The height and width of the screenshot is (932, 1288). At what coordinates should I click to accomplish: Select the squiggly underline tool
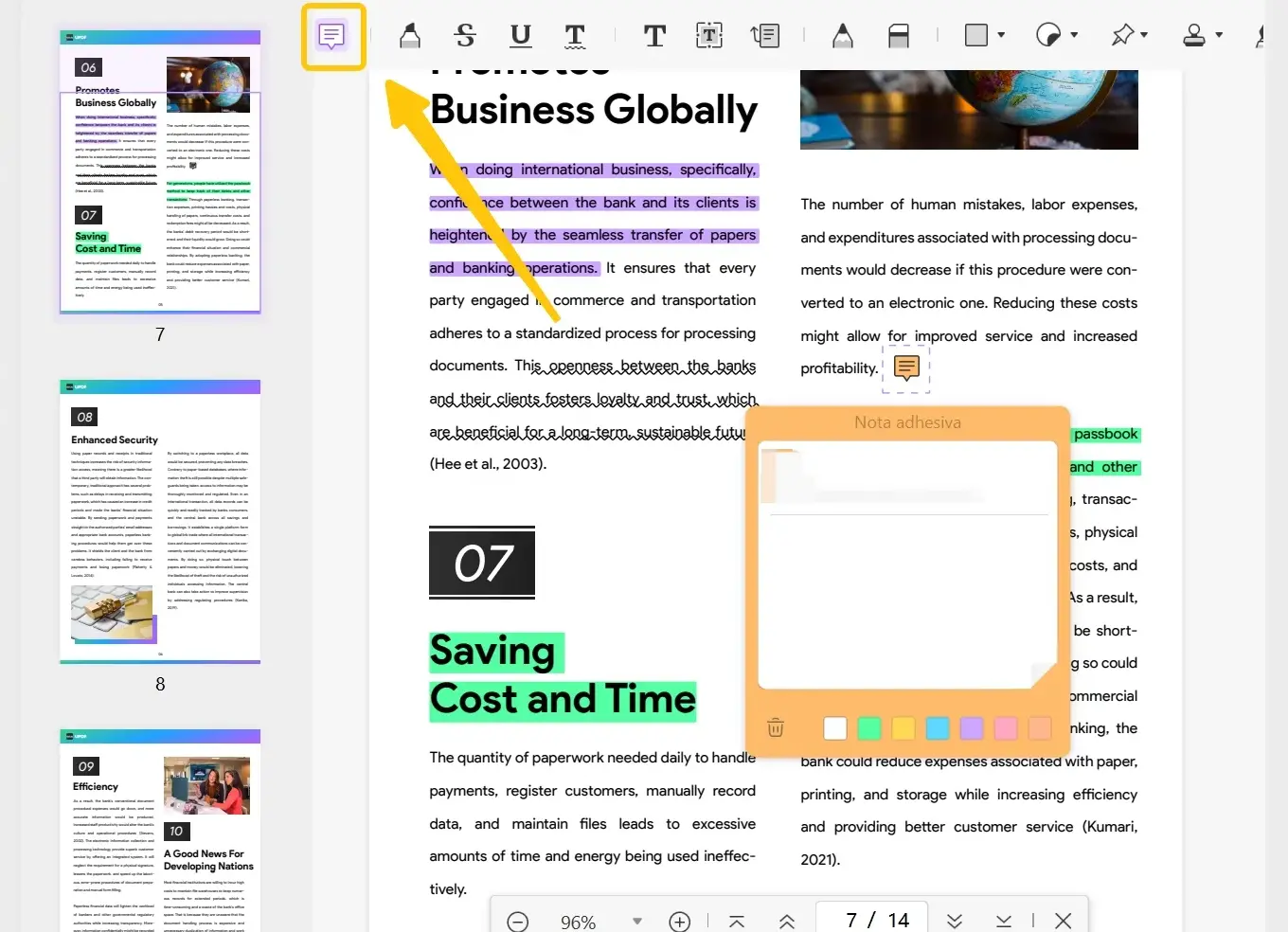[575, 36]
